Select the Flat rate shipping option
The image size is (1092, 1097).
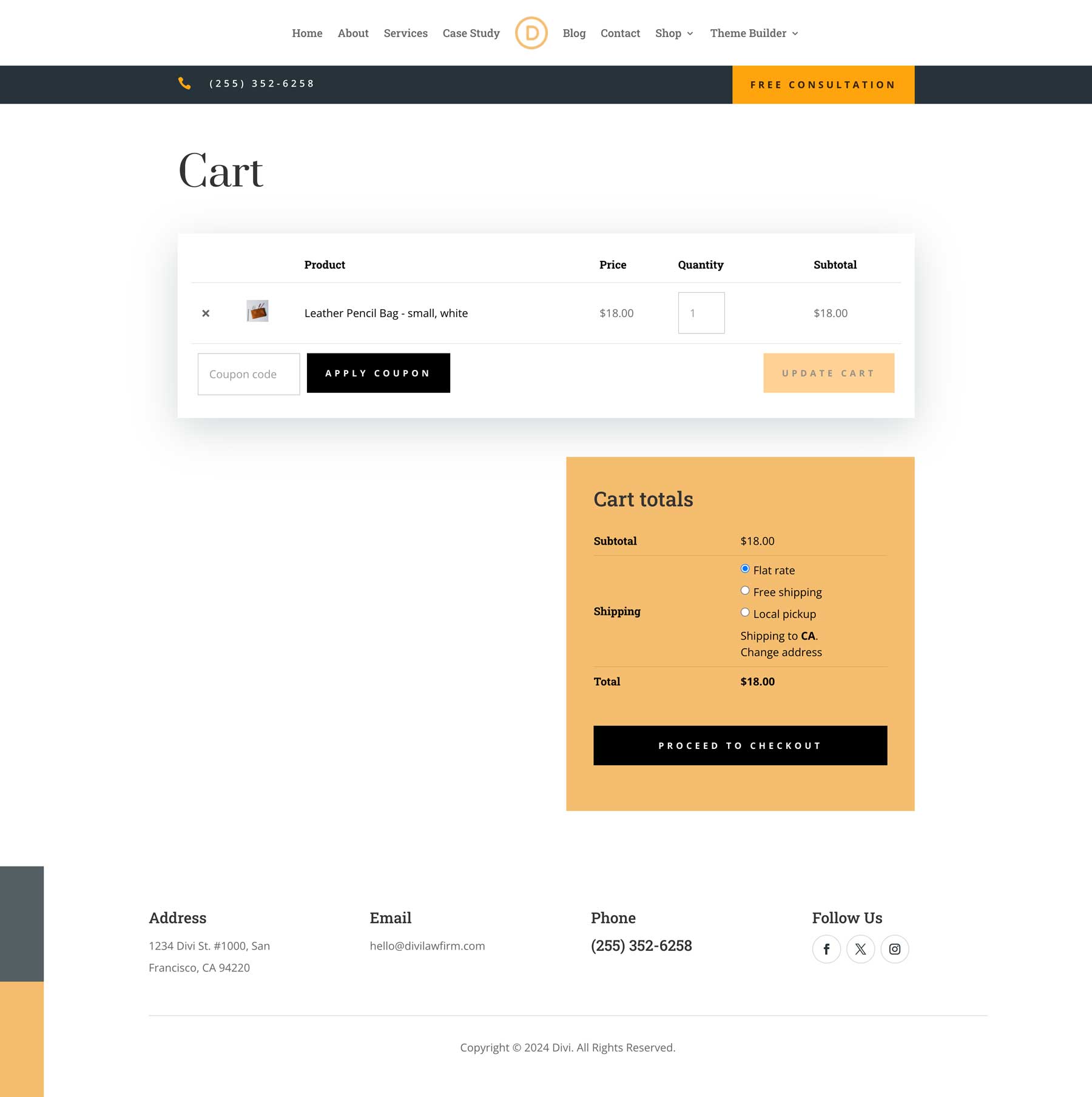(x=745, y=569)
